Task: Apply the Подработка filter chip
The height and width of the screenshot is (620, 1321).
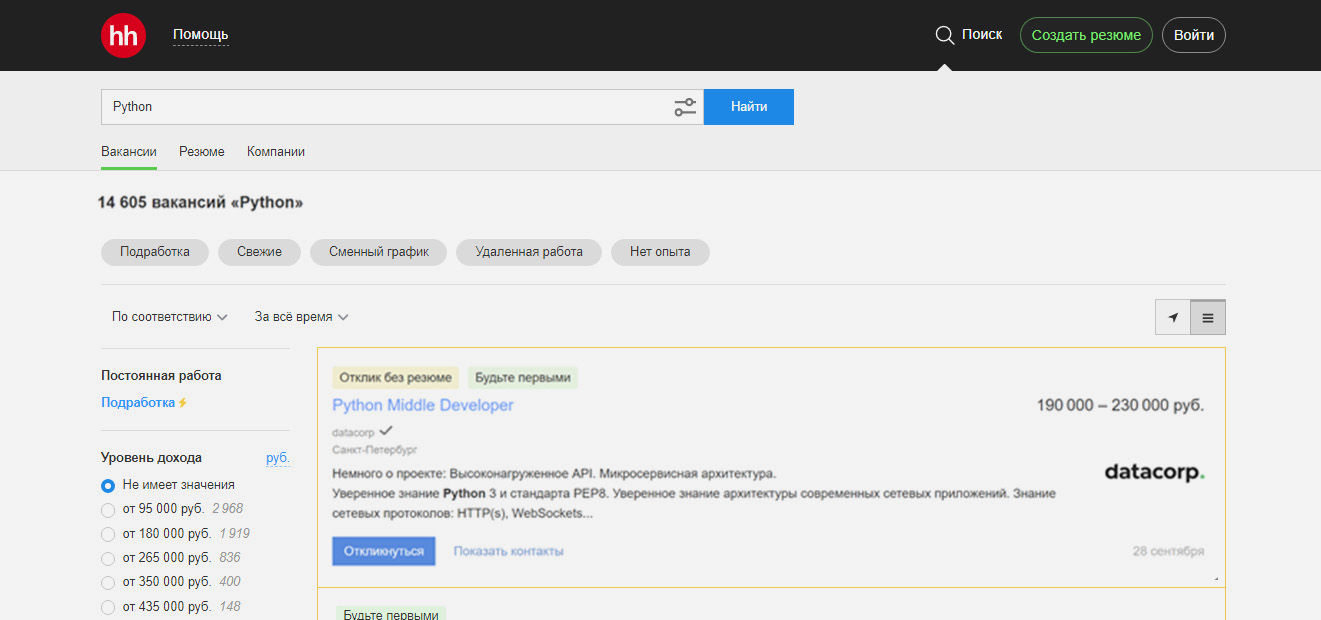Action: click(x=155, y=252)
